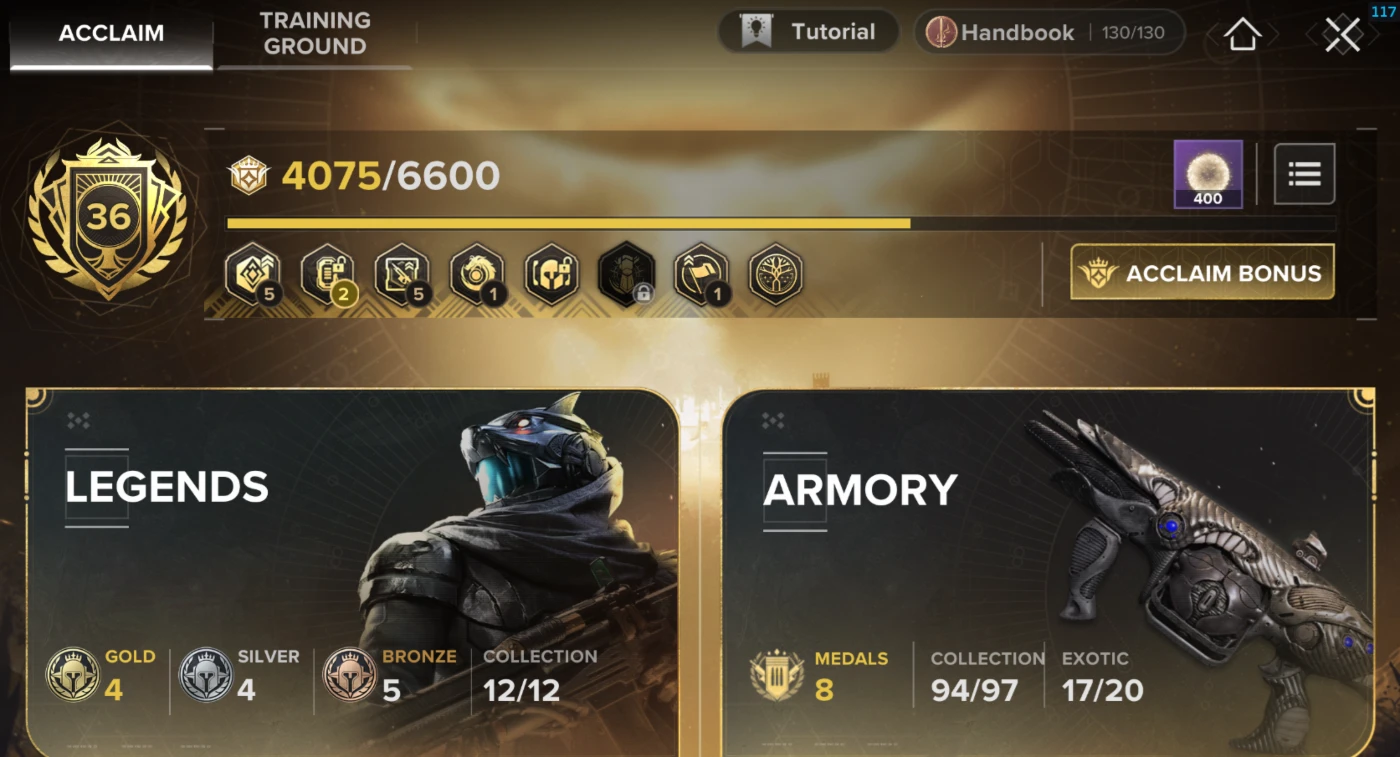Open the purple 400 reward item
The image size is (1400, 757).
click(1208, 174)
